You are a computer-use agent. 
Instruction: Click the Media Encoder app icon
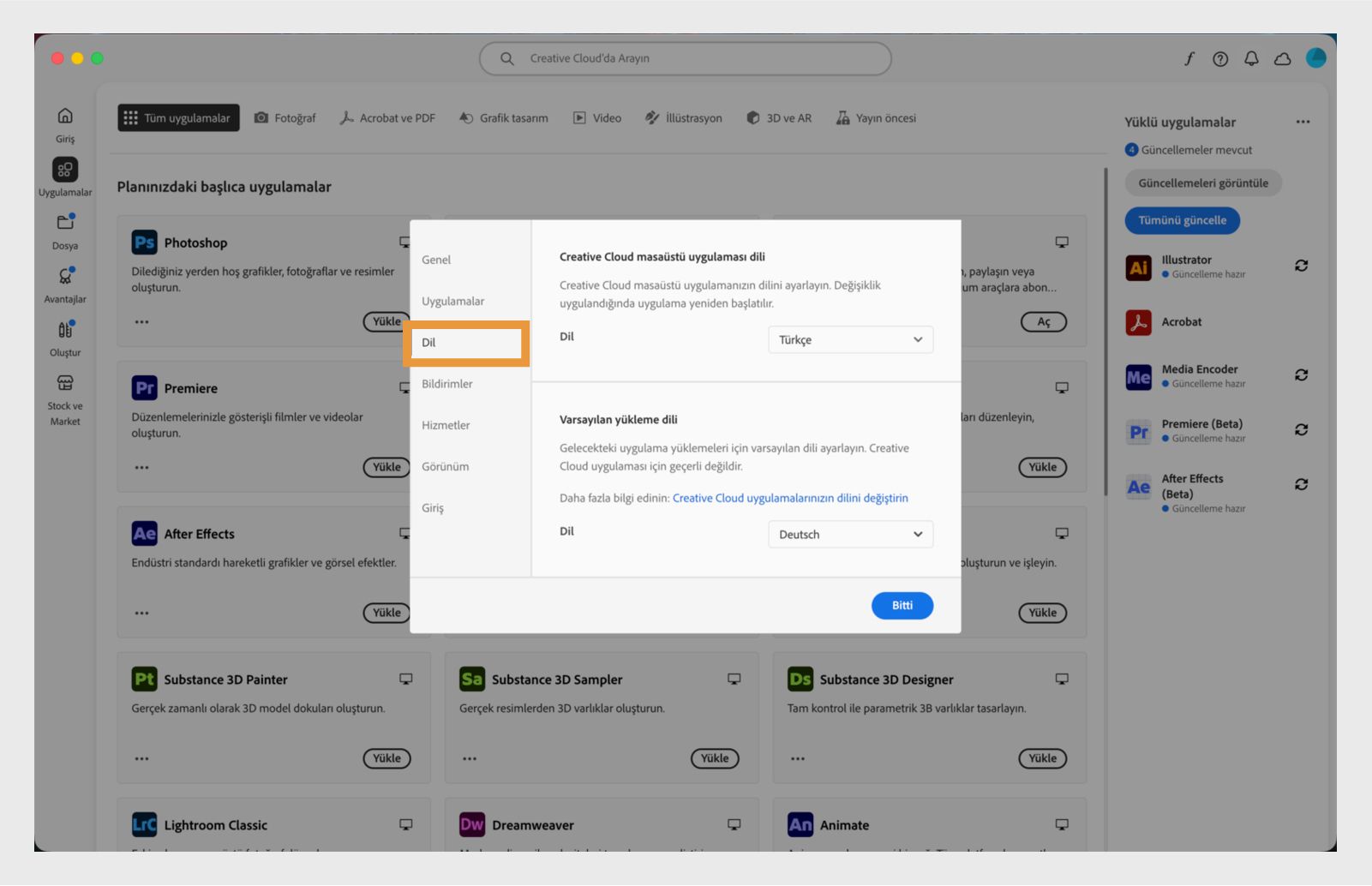1139,377
